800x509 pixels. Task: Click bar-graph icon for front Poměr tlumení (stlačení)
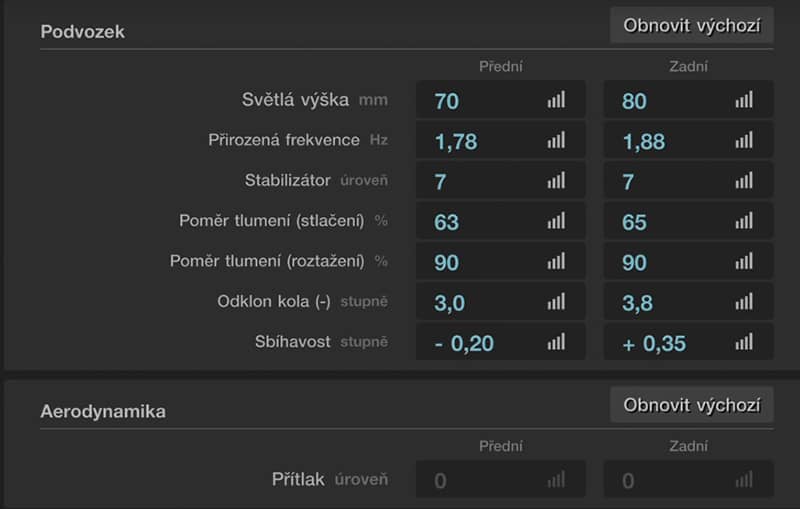click(556, 221)
